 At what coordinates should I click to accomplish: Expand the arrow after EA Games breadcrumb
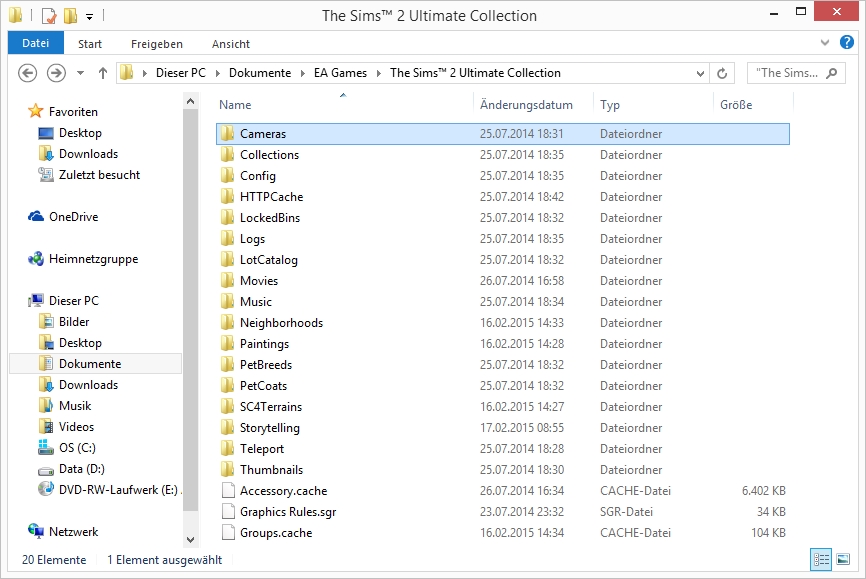[379, 73]
